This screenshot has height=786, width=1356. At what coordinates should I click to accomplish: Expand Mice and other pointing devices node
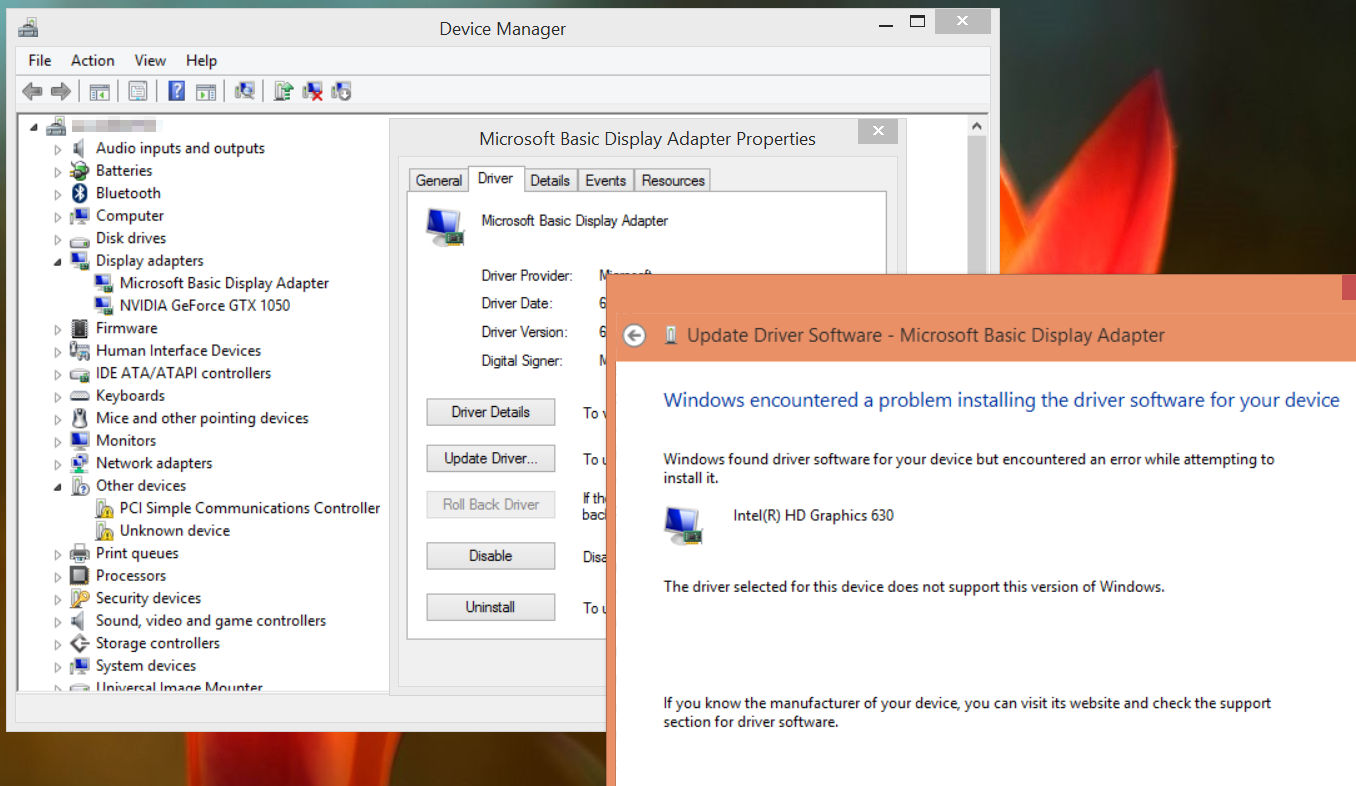tap(58, 419)
